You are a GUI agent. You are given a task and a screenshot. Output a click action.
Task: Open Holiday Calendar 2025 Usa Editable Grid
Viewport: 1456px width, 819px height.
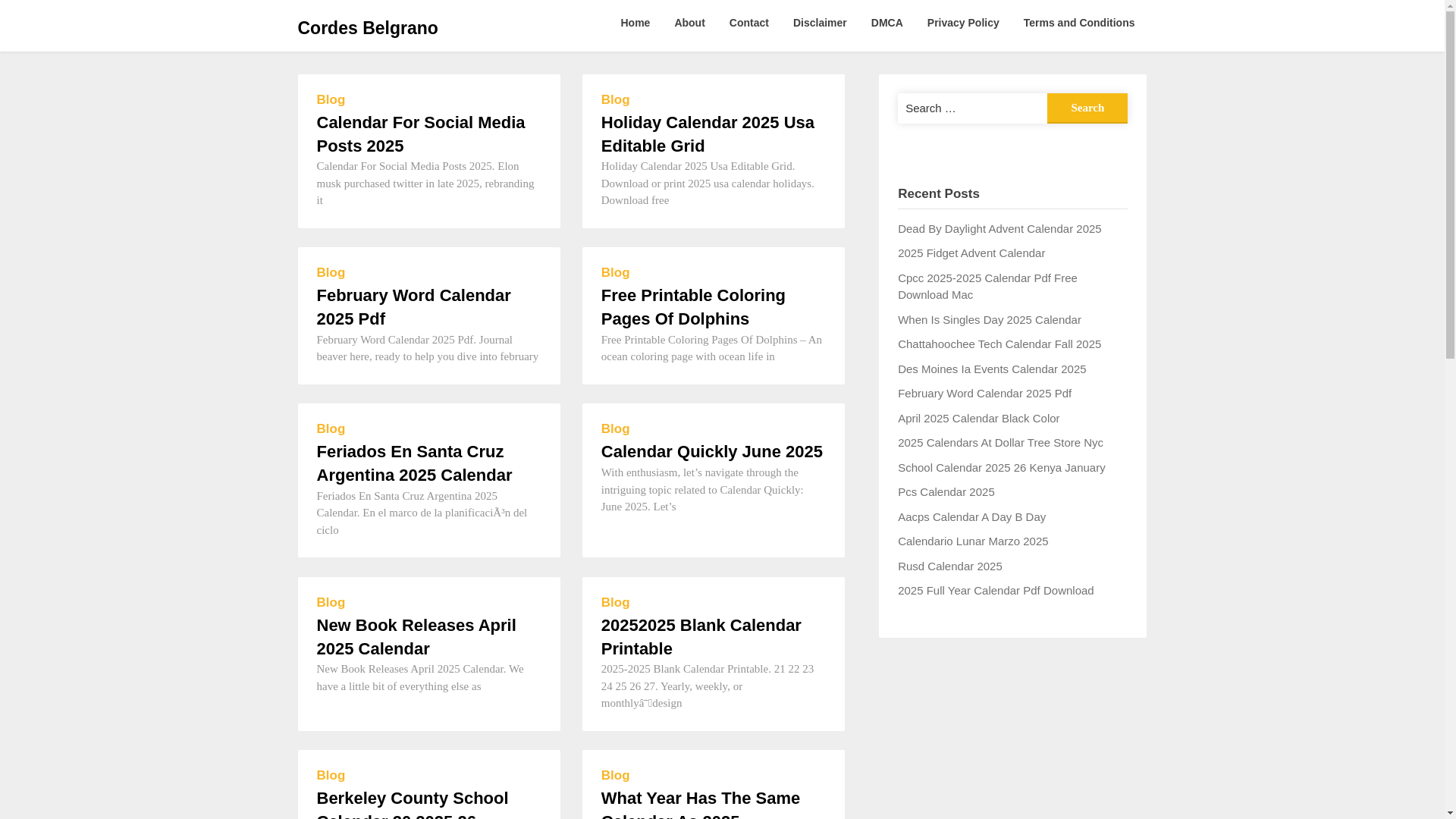[707, 134]
